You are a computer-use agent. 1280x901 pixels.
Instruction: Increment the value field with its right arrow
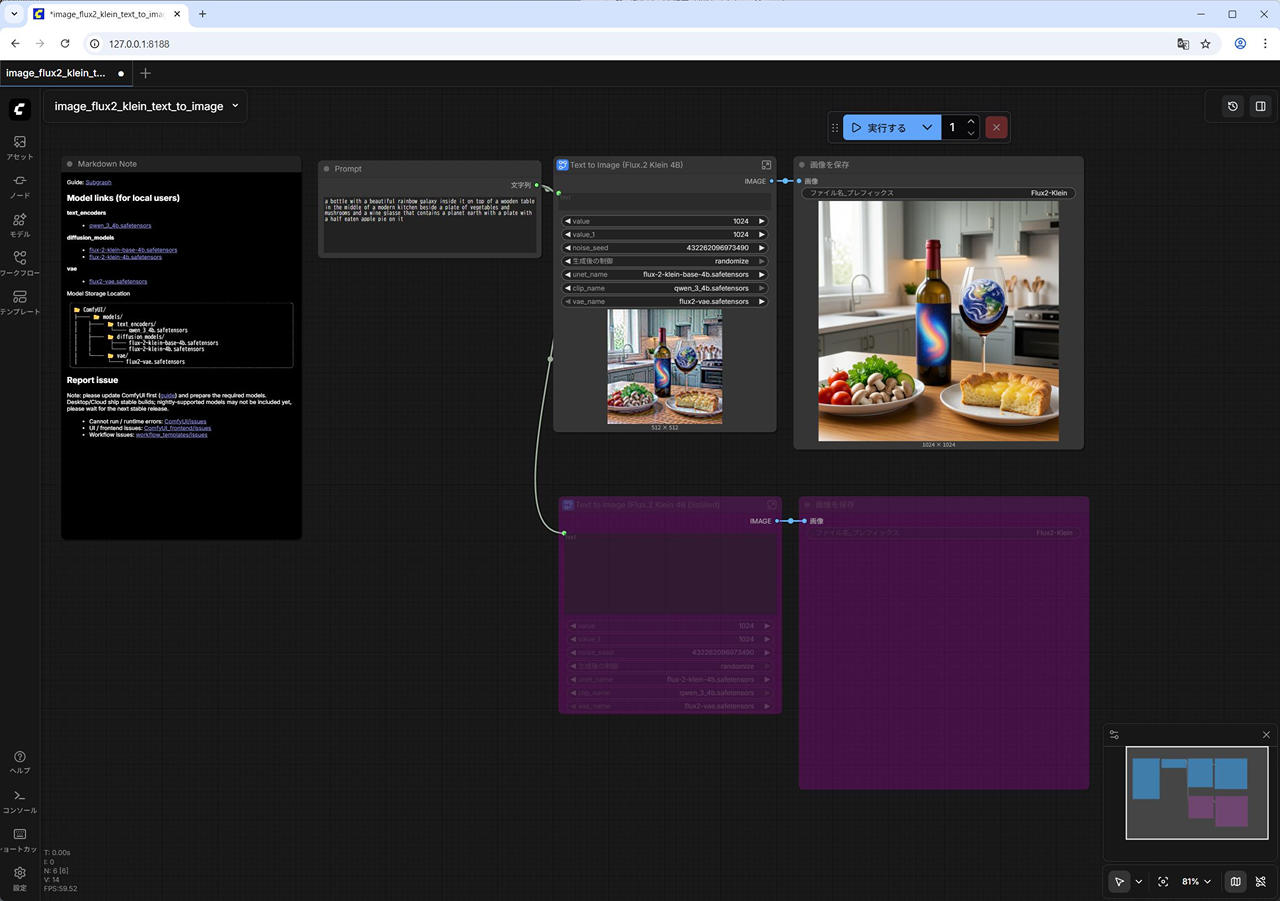tap(761, 221)
